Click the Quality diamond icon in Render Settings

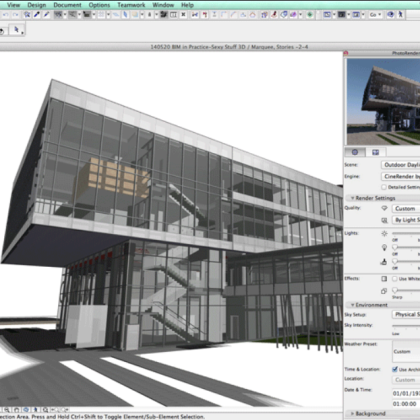[x=384, y=208]
